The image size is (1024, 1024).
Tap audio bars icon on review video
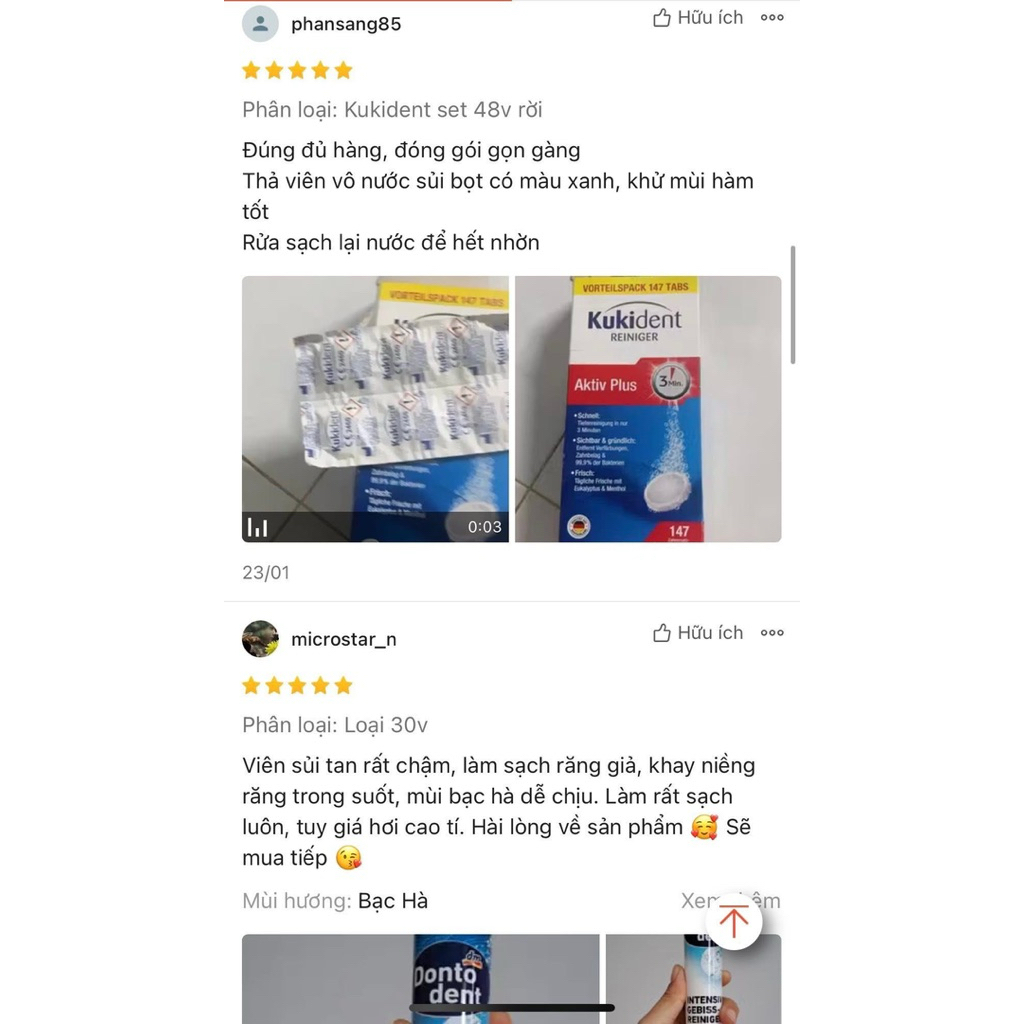tap(257, 527)
